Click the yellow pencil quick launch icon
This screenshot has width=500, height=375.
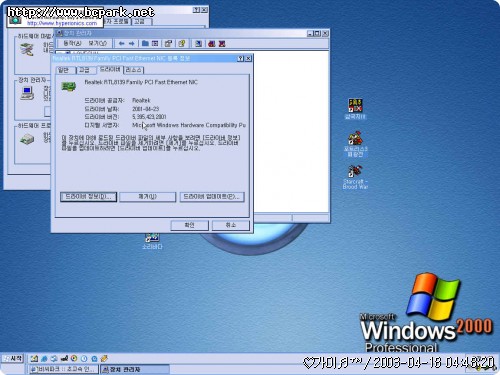tap(104, 359)
